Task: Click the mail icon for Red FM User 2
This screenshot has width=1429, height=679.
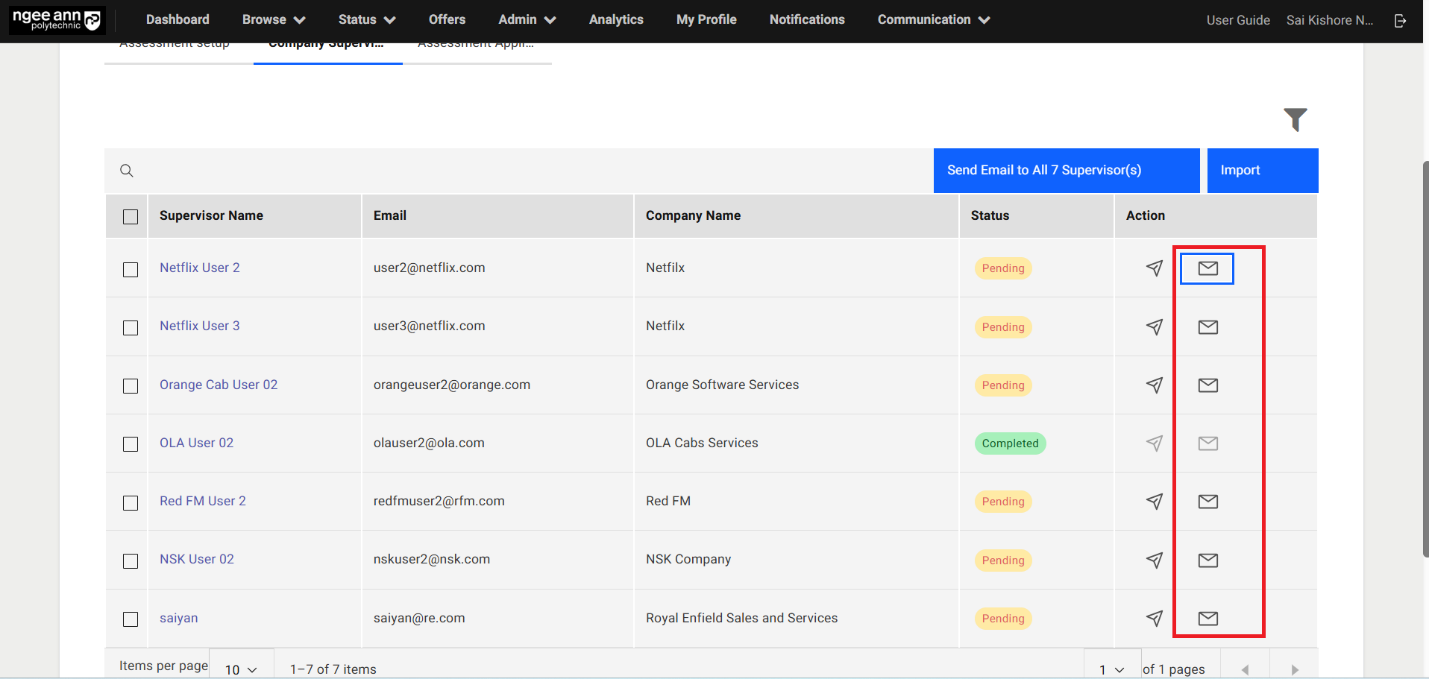Action: point(1207,501)
